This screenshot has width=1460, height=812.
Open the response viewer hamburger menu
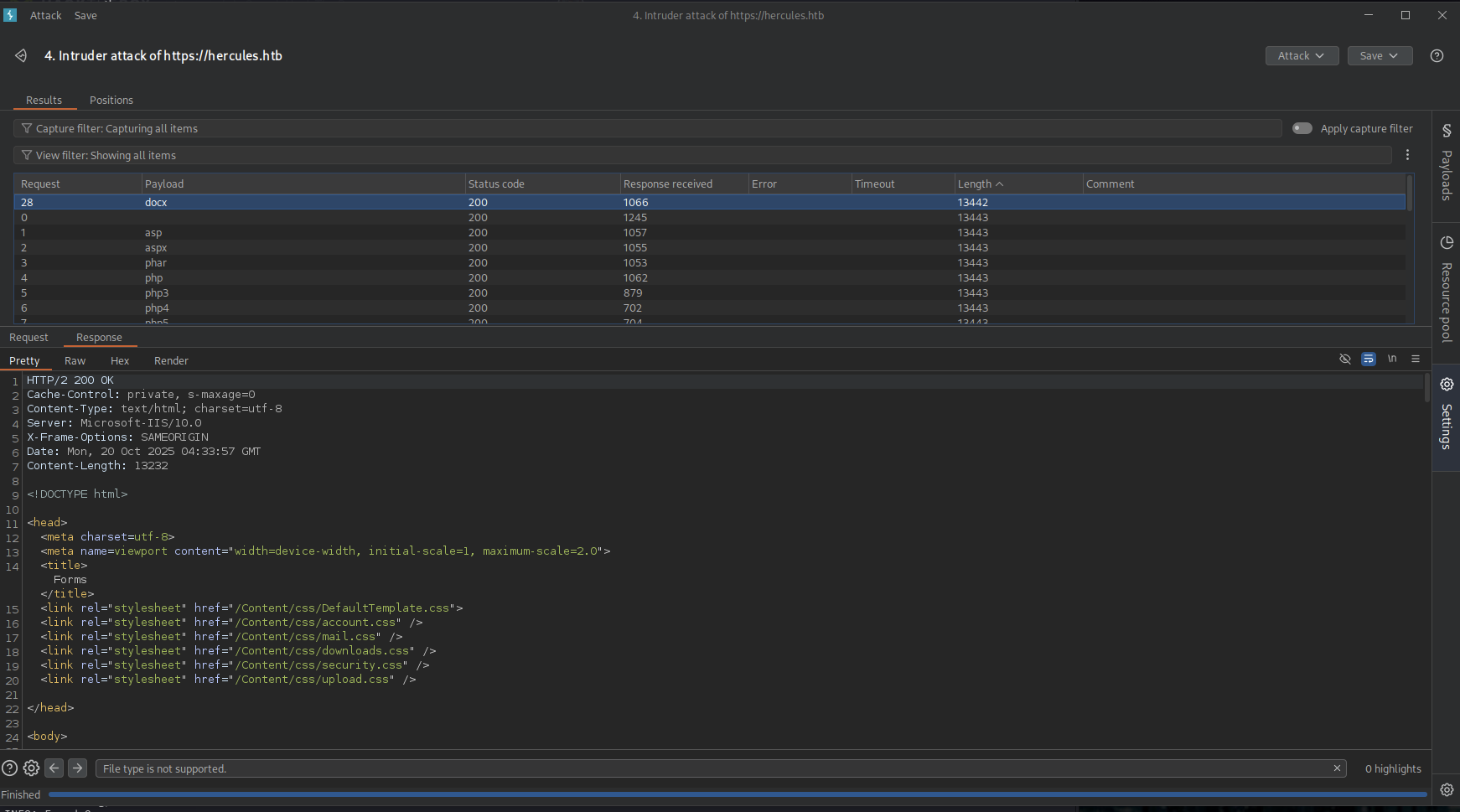[x=1416, y=359]
